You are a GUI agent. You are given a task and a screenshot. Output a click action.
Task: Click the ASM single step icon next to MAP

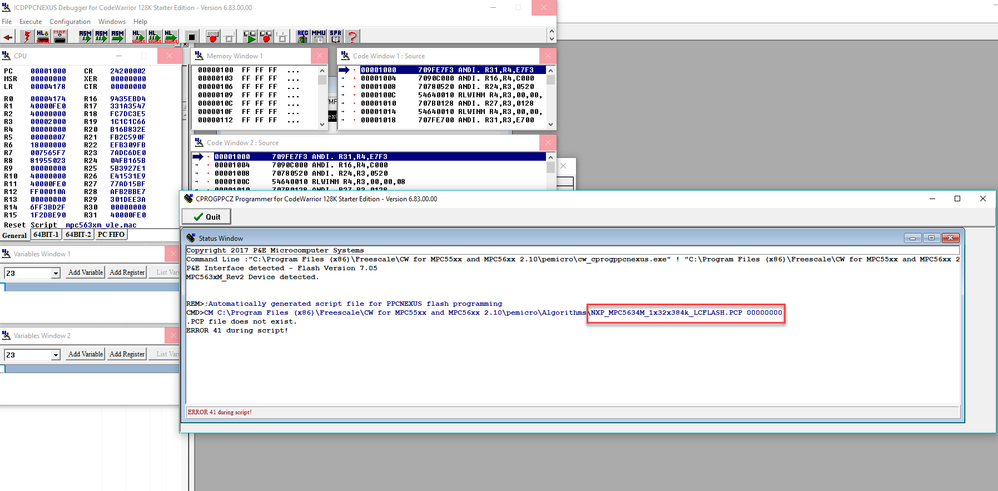[x=85, y=37]
